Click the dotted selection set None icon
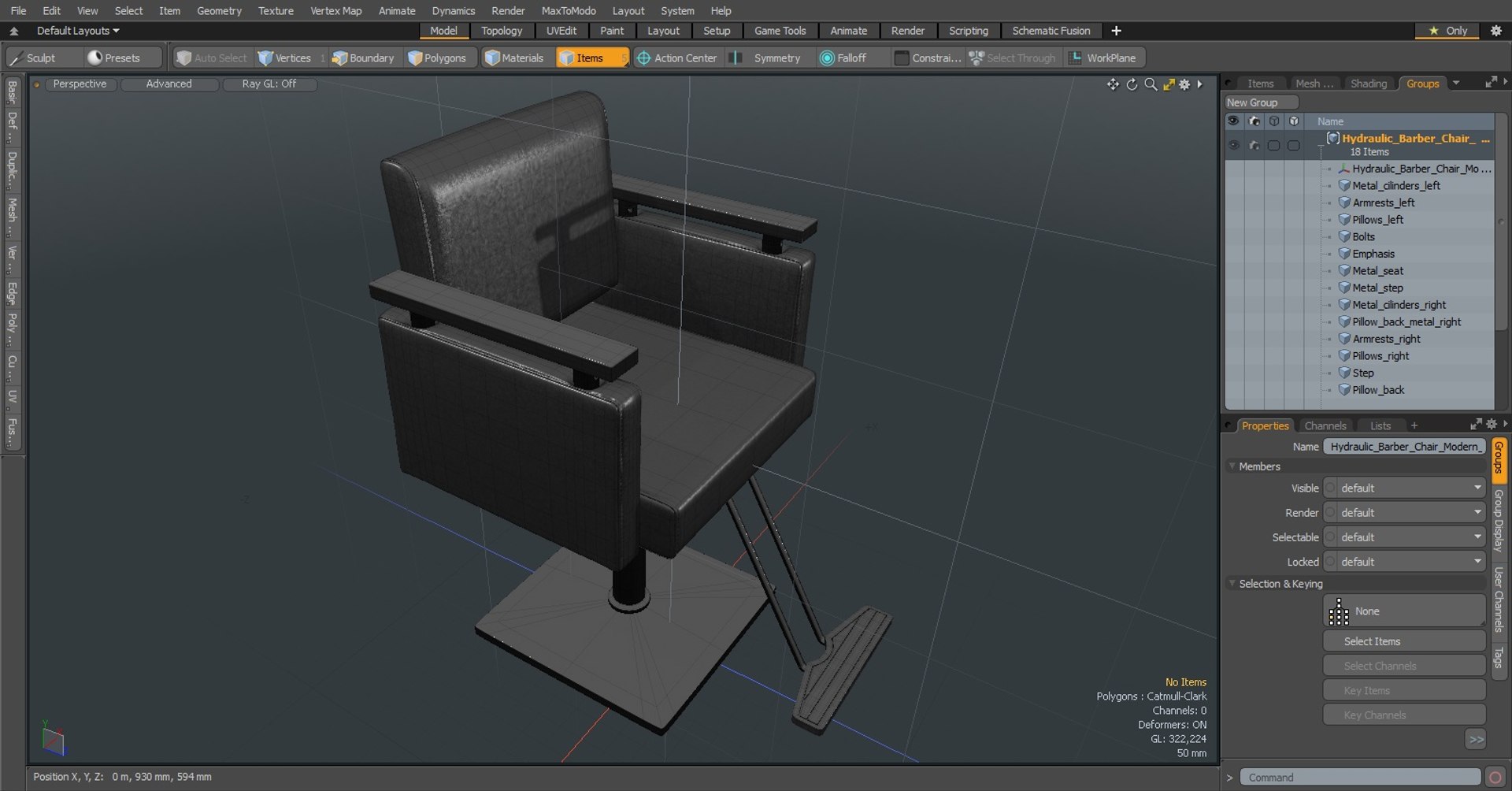The height and width of the screenshot is (791, 1512). (1339, 611)
